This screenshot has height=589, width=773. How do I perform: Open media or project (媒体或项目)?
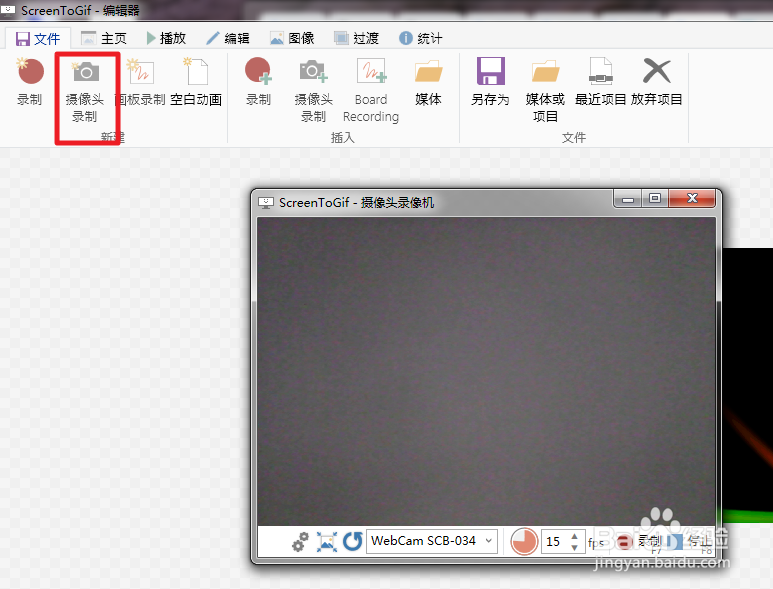tap(545, 91)
